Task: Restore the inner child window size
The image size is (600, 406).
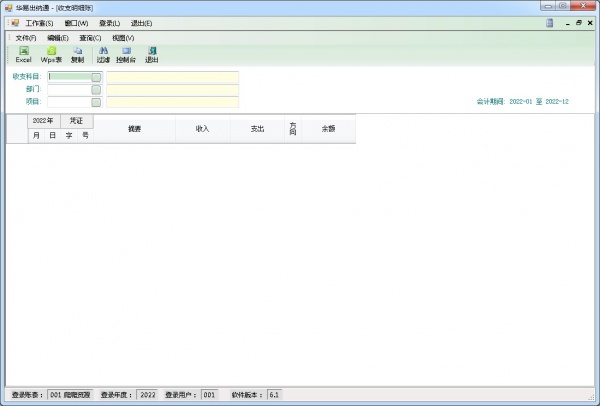Action: [x=579, y=23]
